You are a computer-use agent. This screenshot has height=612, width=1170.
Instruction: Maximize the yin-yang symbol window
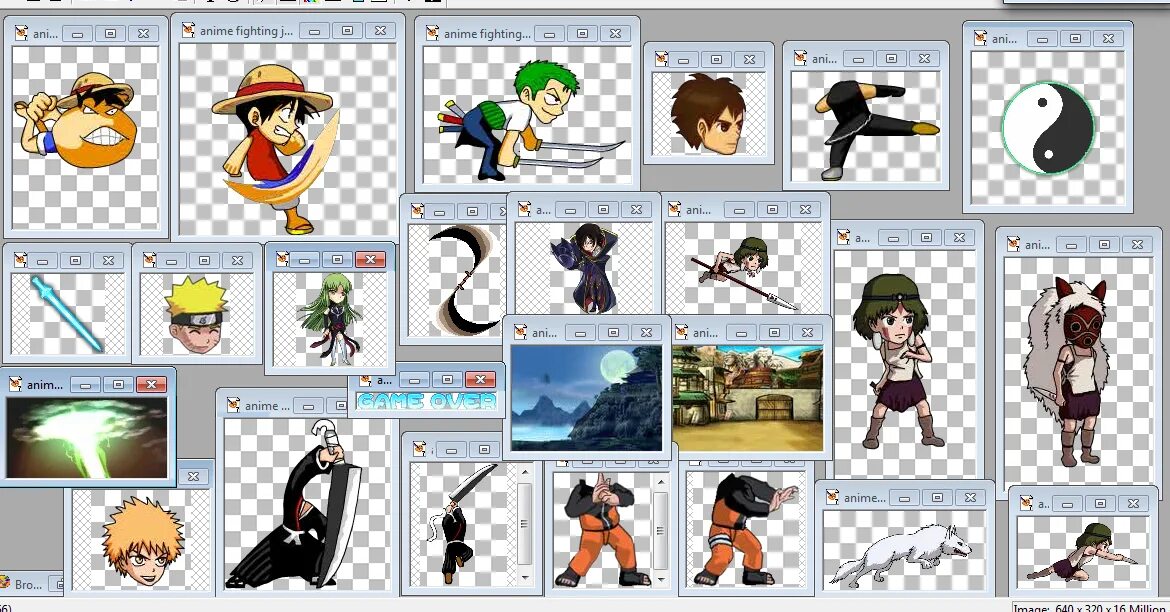click(x=1075, y=38)
